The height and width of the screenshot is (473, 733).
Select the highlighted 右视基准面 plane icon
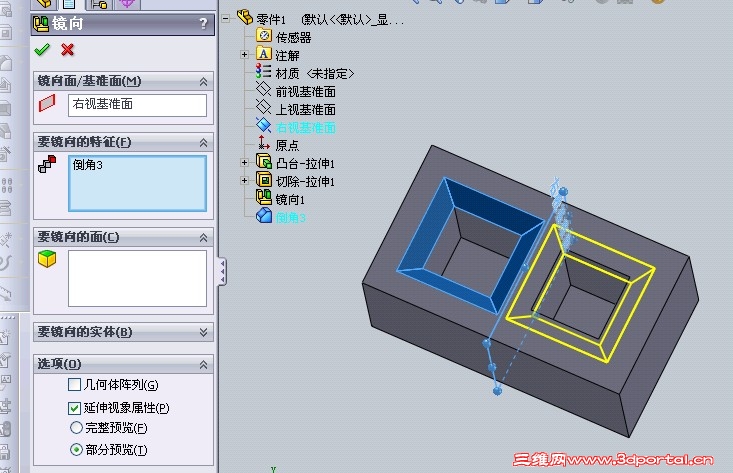(264, 125)
